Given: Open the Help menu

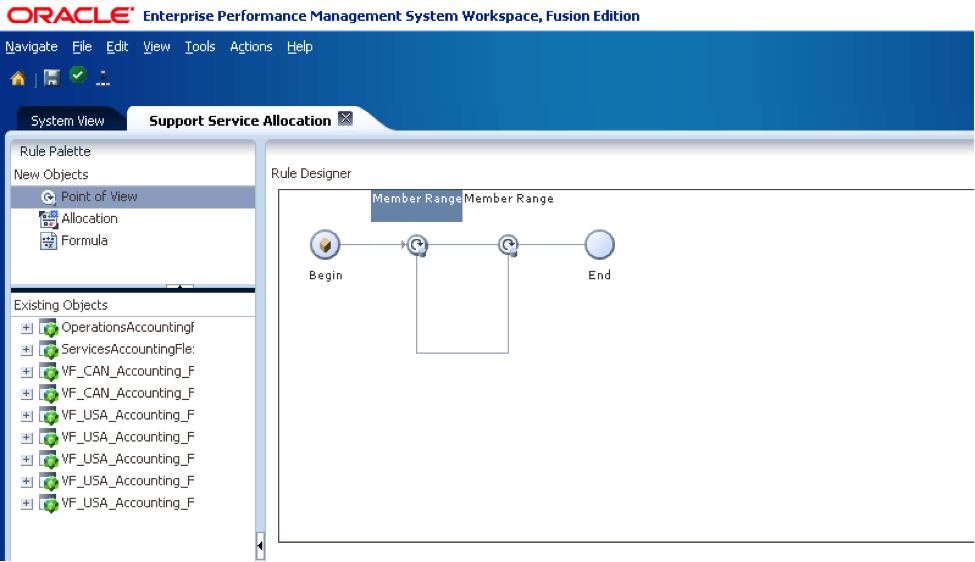Looking at the screenshot, I should tap(300, 47).
